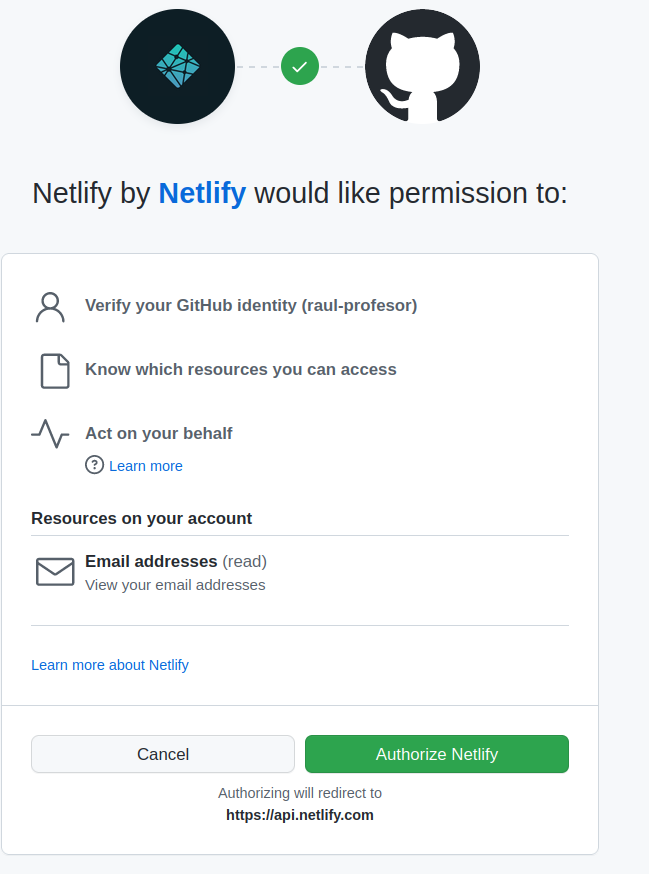The height and width of the screenshot is (874, 649).
Task: Click the email envelope icon
Action: click(55, 572)
